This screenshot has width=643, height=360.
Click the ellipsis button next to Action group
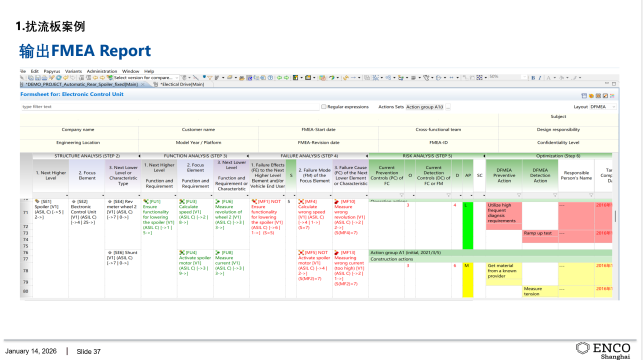point(448,107)
